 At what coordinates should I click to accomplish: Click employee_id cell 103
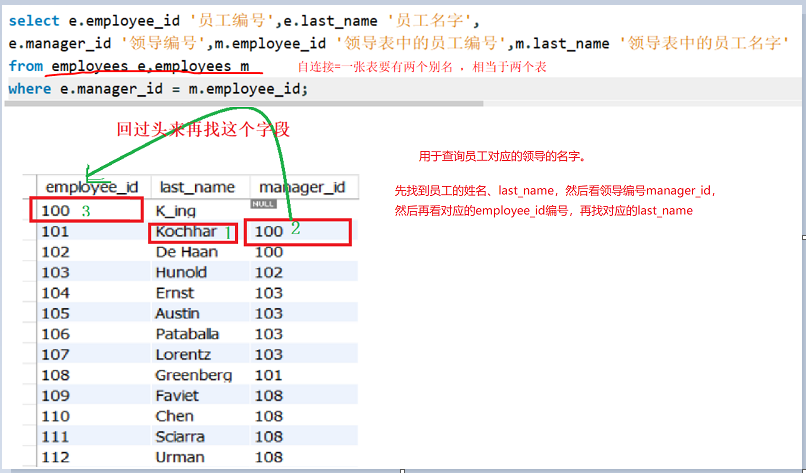coord(94,272)
